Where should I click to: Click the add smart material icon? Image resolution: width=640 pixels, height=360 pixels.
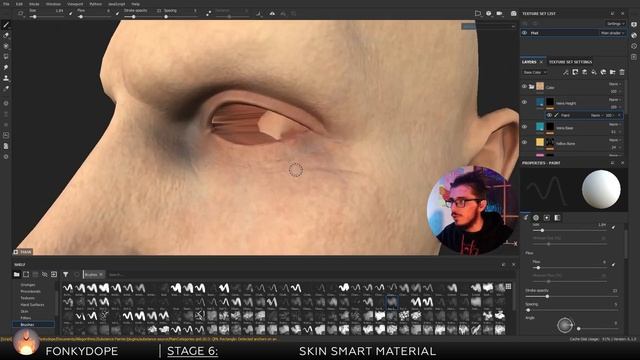[x=603, y=72]
